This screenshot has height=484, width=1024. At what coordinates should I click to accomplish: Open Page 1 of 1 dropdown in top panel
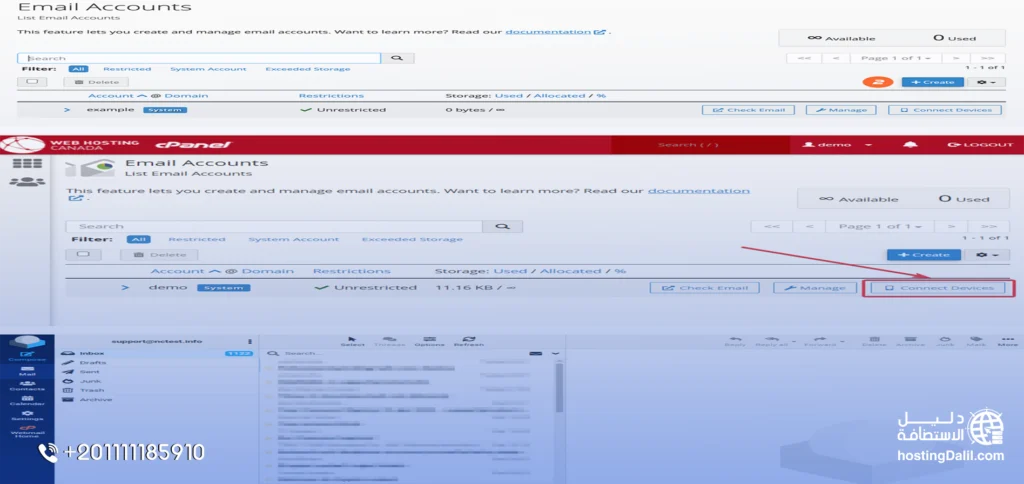895,58
